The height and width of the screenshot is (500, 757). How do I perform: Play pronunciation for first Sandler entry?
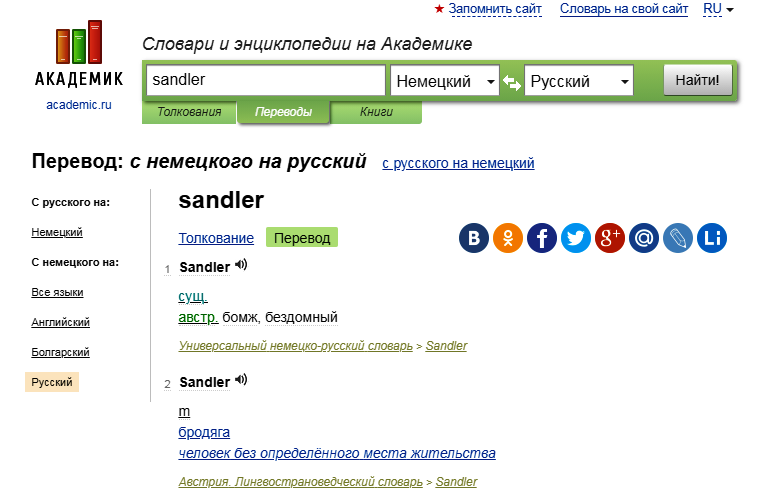pos(241,266)
